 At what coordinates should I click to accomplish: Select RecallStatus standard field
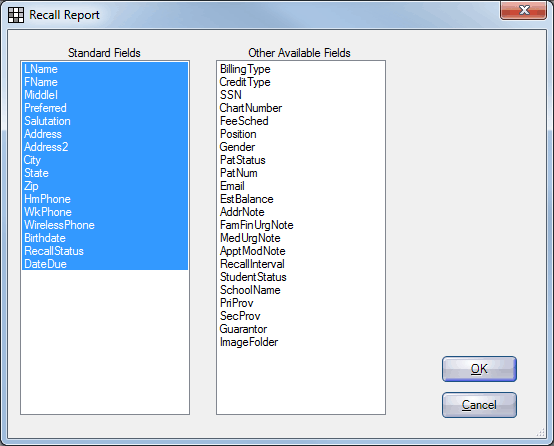coord(105,251)
